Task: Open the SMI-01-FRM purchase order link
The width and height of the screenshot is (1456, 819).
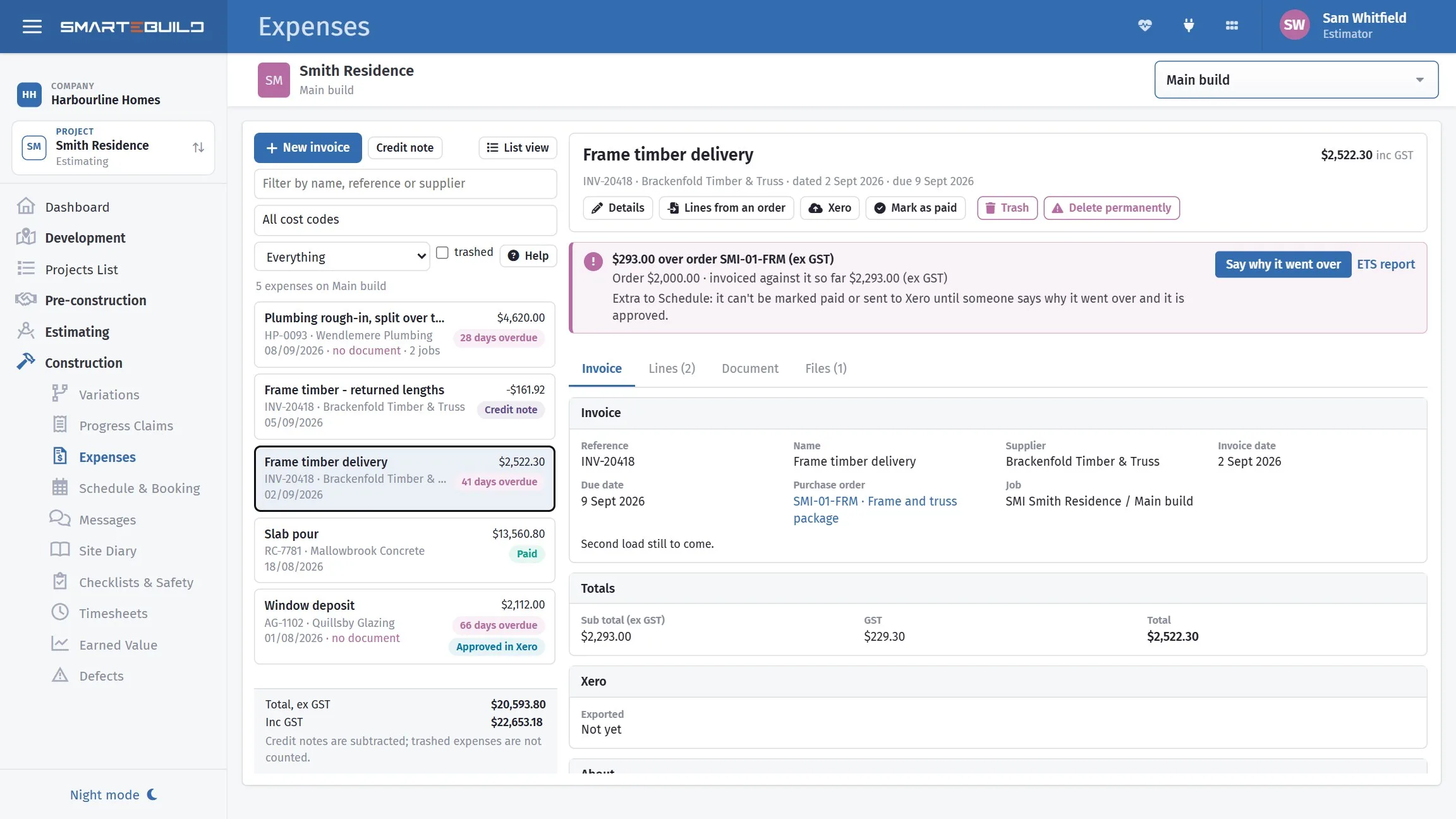Action: coord(875,509)
